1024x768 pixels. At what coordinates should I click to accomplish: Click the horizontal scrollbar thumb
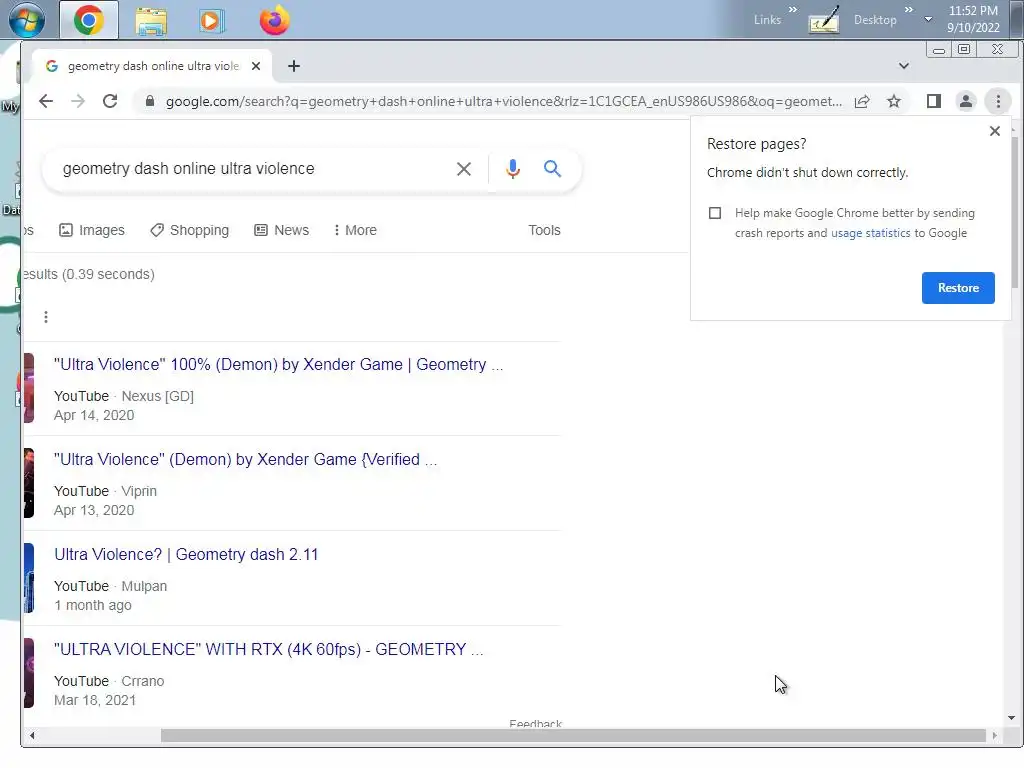tap(573, 735)
